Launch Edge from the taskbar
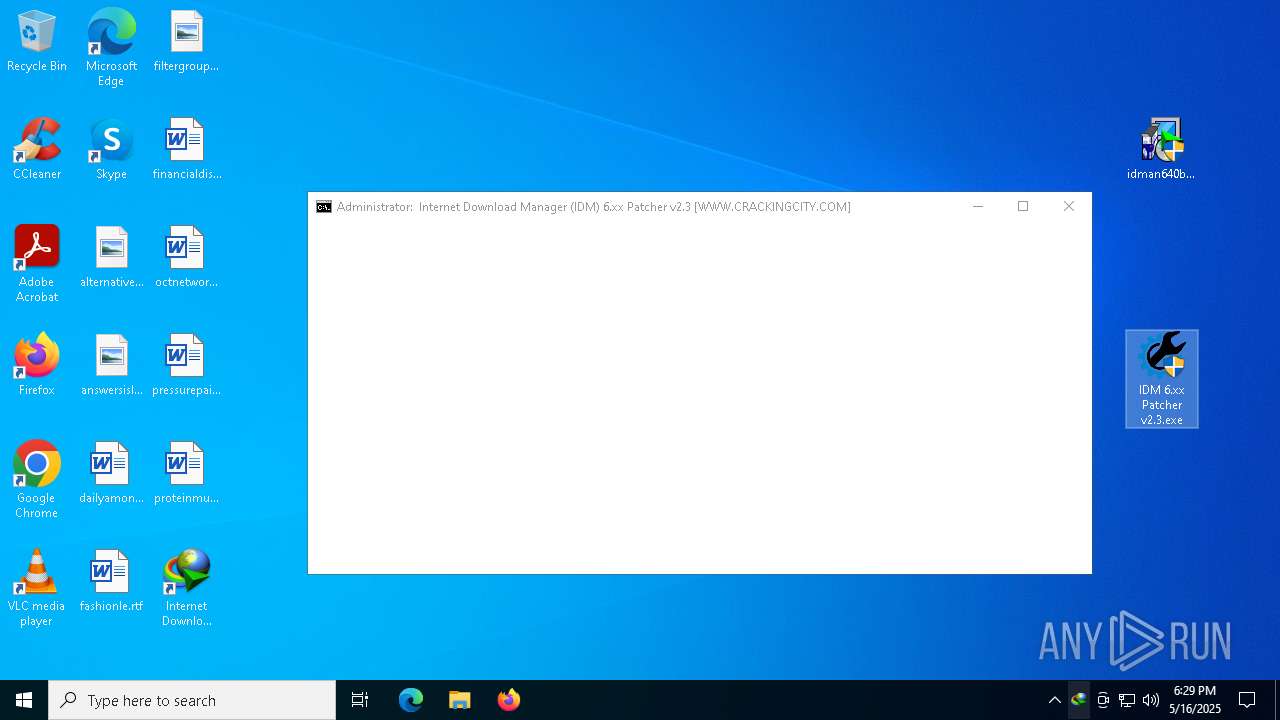1280x720 pixels. [x=411, y=700]
